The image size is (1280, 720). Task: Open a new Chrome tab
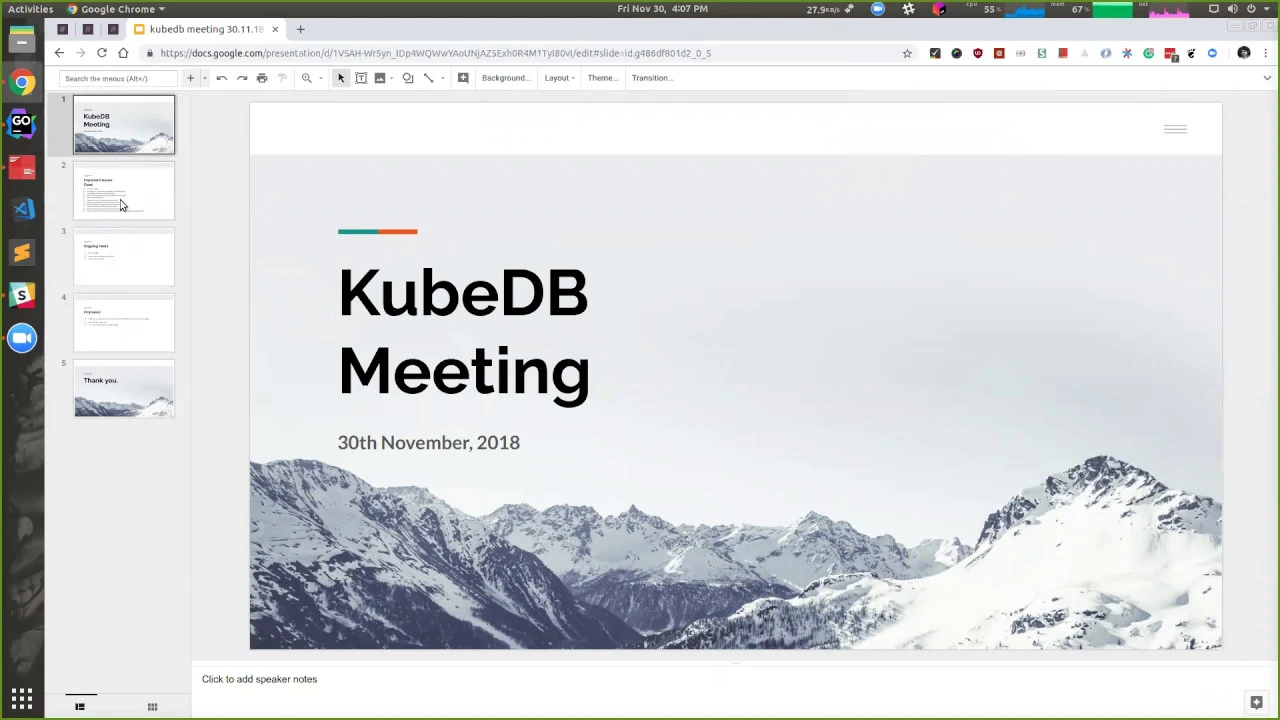(x=300, y=29)
